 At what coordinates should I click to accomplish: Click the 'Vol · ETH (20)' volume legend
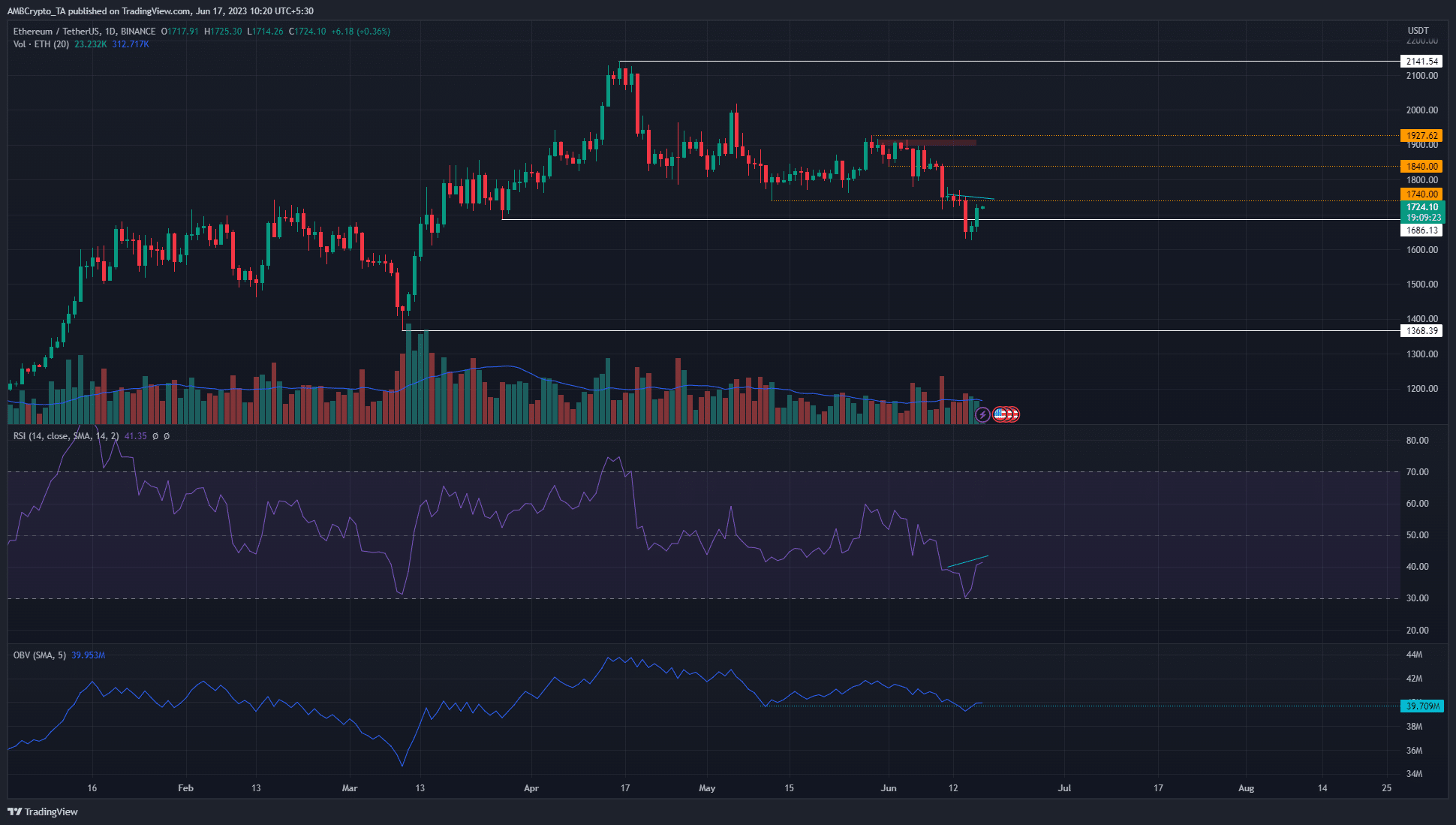(41, 44)
